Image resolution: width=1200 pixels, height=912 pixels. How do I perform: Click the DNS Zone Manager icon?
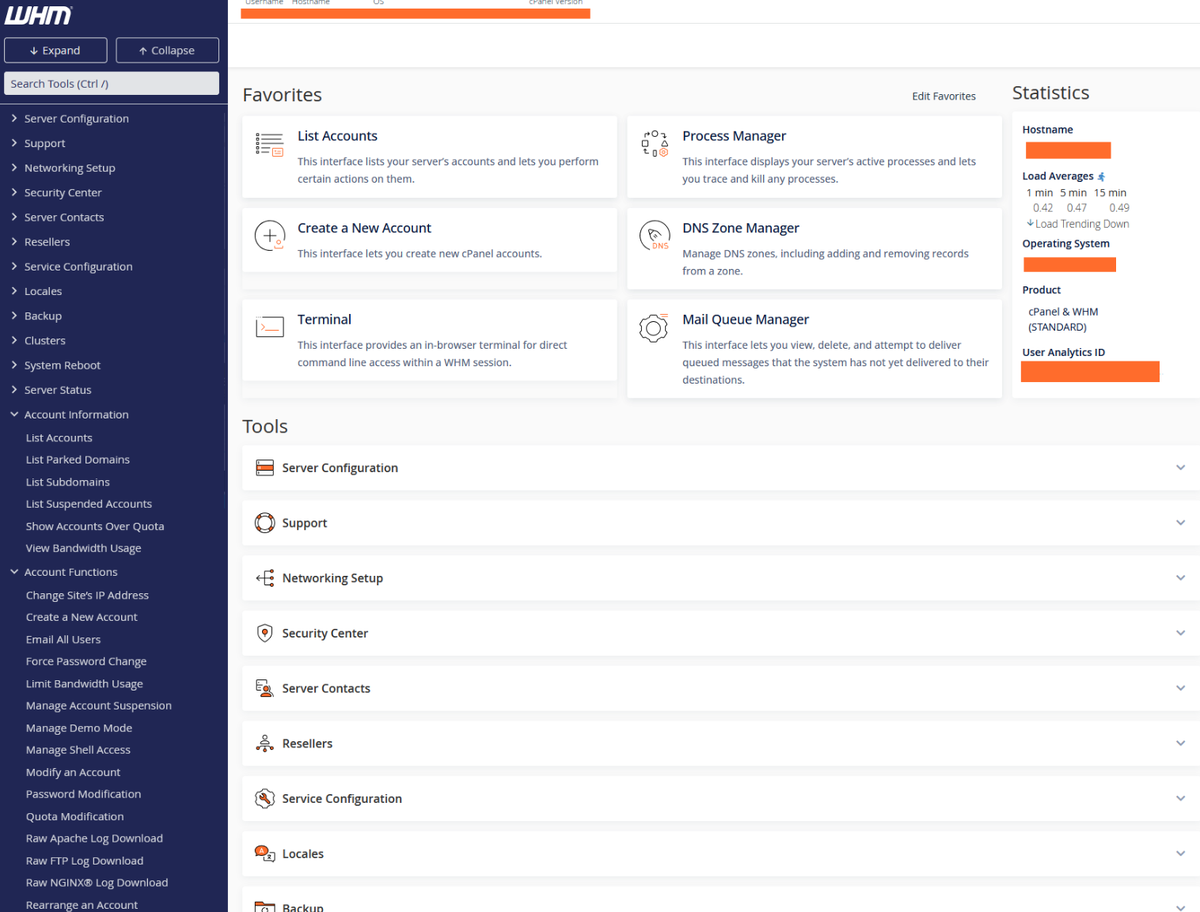pos(654,237)
